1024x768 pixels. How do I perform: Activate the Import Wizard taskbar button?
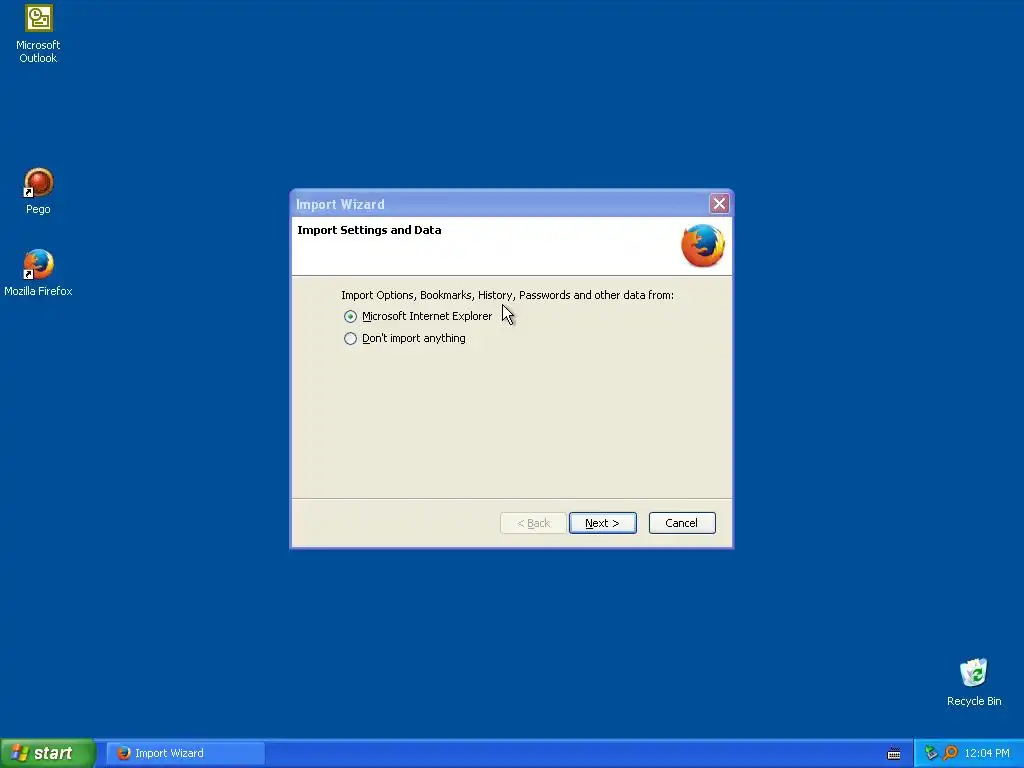pyautogui.click(x=185, y=753)
